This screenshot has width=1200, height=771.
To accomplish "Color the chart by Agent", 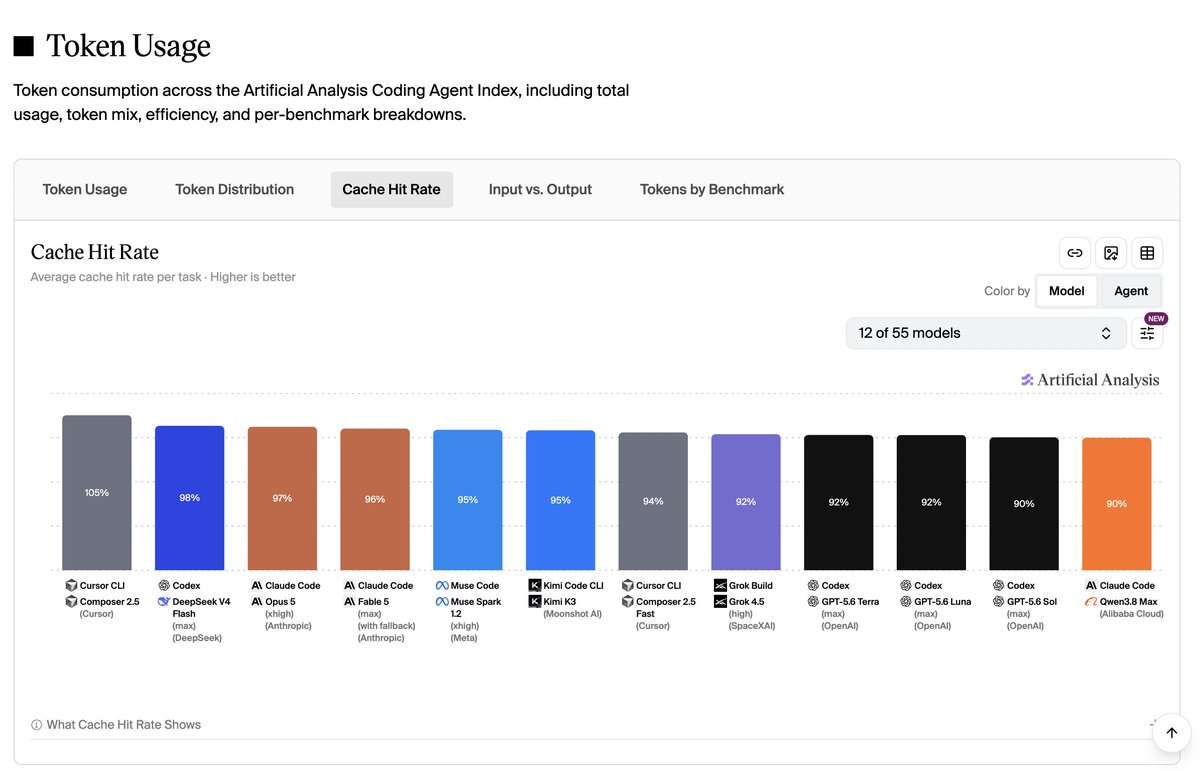I will 1131,291.
